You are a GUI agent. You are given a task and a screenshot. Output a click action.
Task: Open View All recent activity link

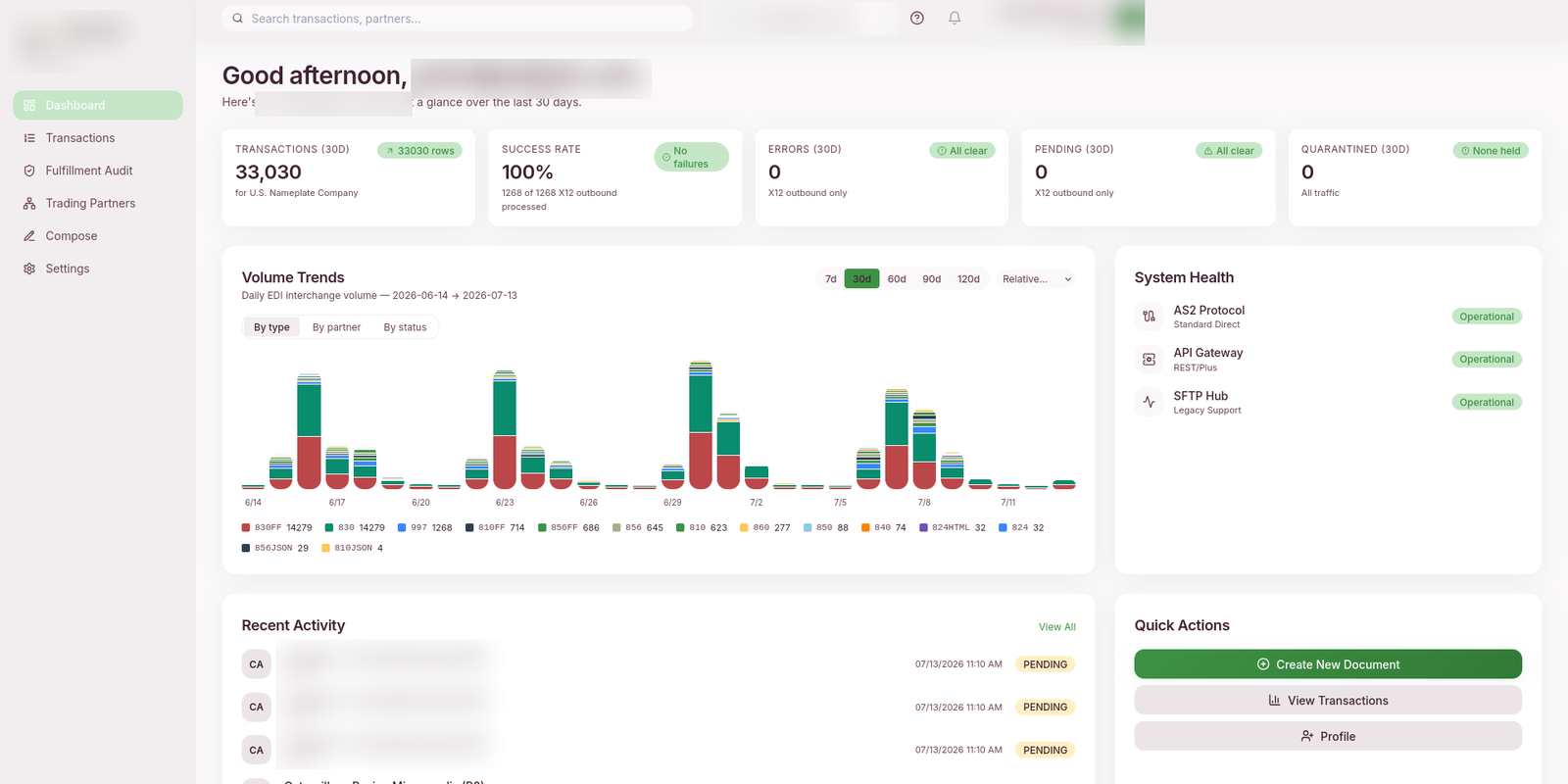[1056, 627]
